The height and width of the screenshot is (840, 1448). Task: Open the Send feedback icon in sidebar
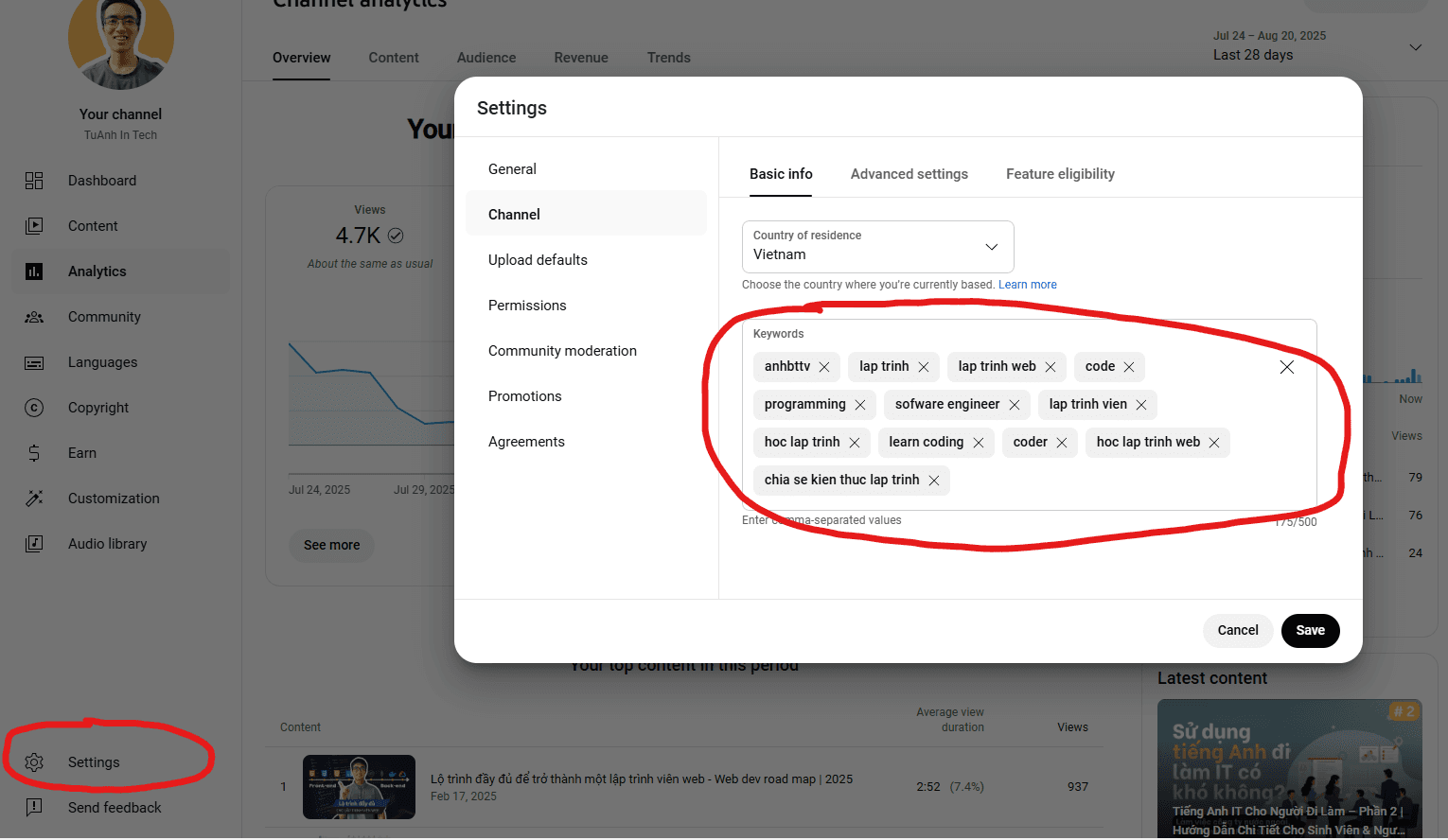pos(34,808)
